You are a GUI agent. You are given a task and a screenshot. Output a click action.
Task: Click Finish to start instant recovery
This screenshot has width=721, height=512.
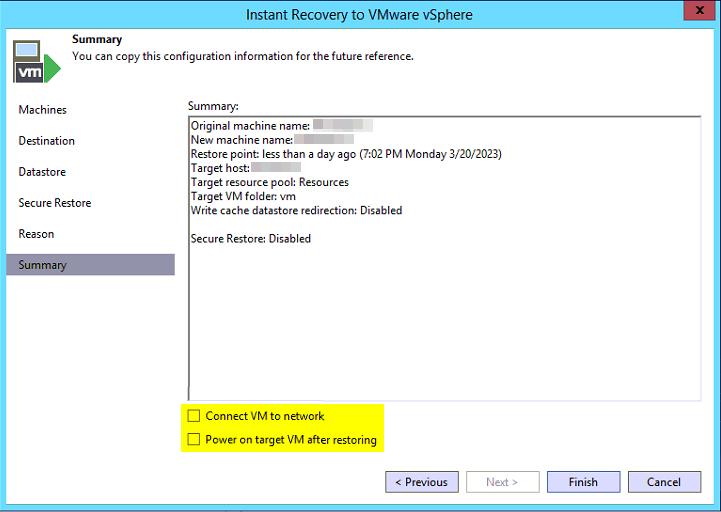pos(583,482)
